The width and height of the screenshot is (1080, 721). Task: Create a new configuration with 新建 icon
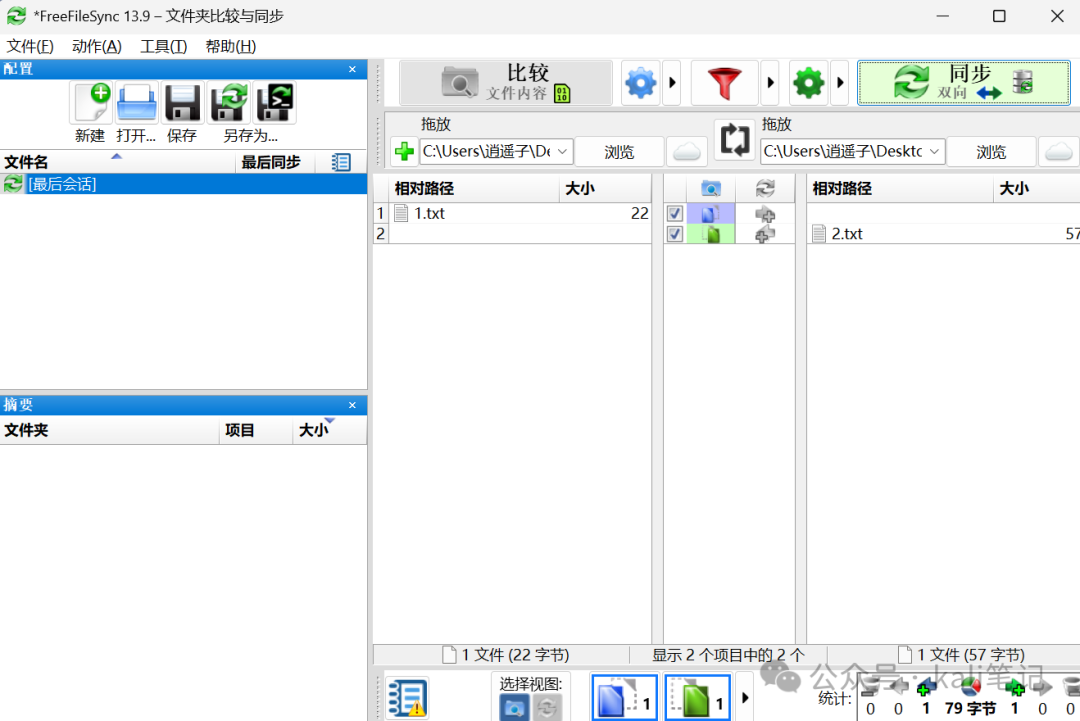pyautogui.click(x=91, y=103)
